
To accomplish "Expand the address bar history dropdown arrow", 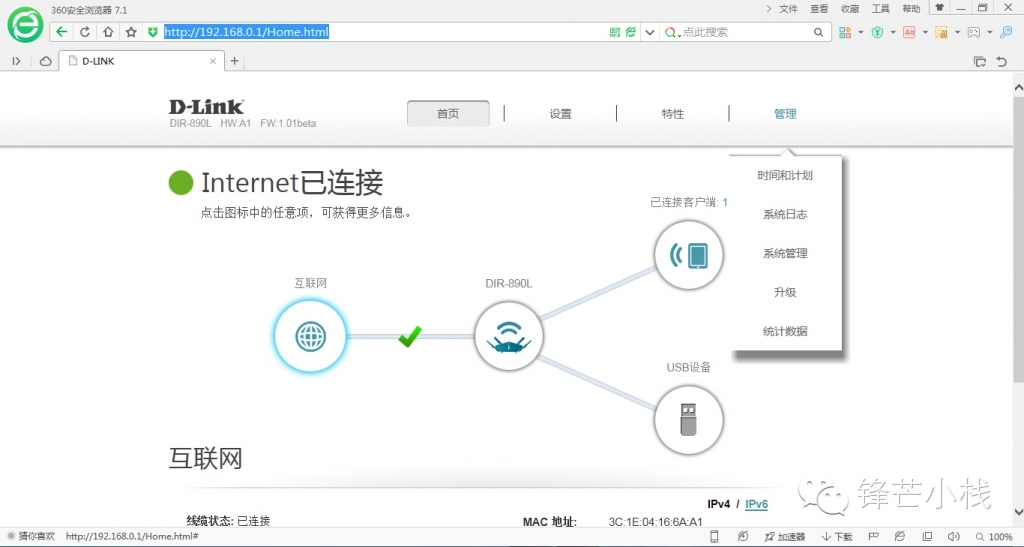I will [x=650, y=32].
